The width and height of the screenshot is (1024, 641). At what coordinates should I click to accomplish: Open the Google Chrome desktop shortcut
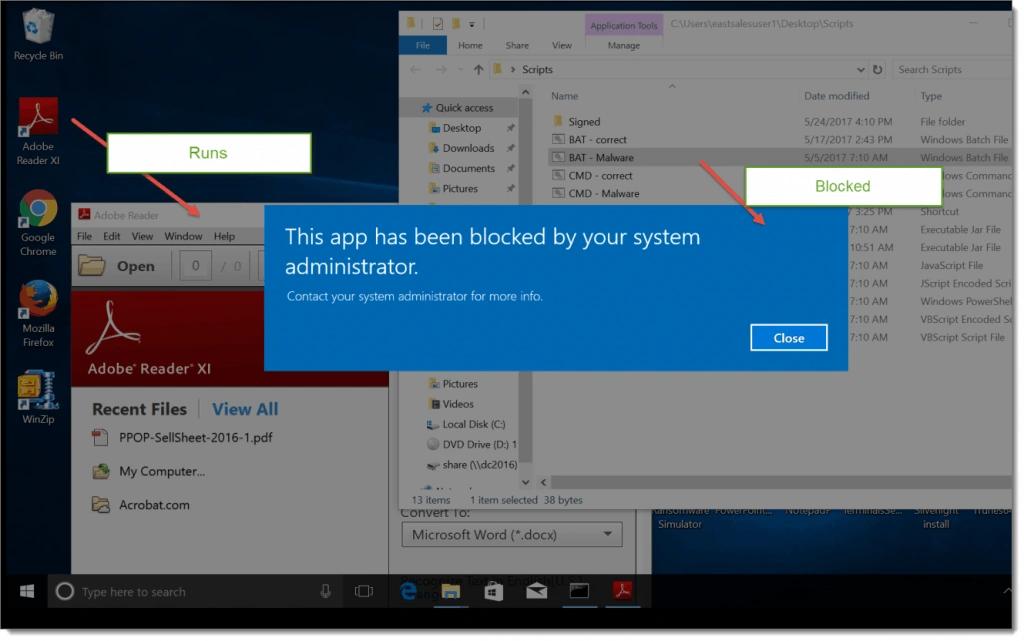[x=38, y=223]
